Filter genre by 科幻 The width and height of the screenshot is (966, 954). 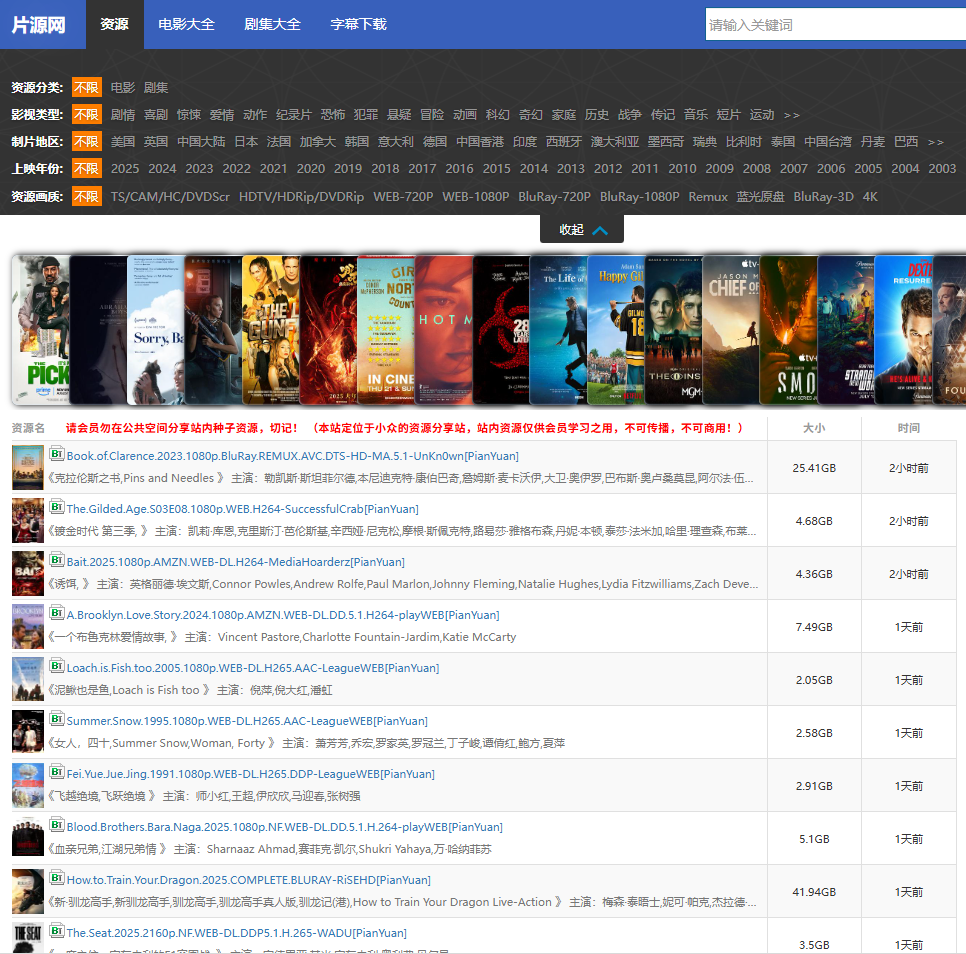click(497, 115)
